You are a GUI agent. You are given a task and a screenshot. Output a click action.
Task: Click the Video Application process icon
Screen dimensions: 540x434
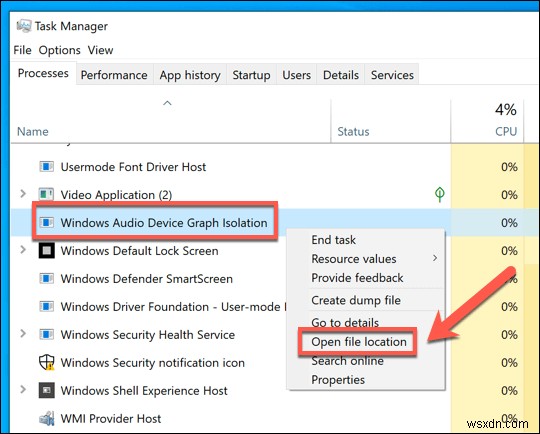[x=46, y=195]
